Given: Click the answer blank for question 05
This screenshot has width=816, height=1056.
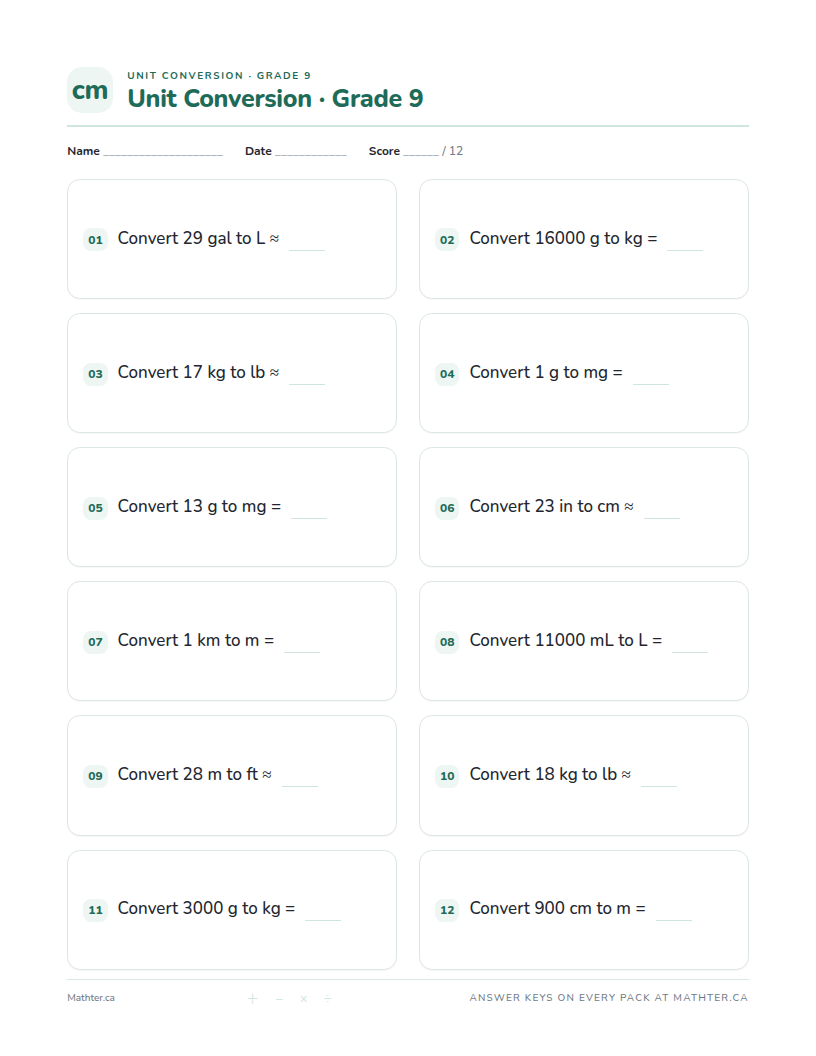Looking at the screenshot, I should 309,516.
